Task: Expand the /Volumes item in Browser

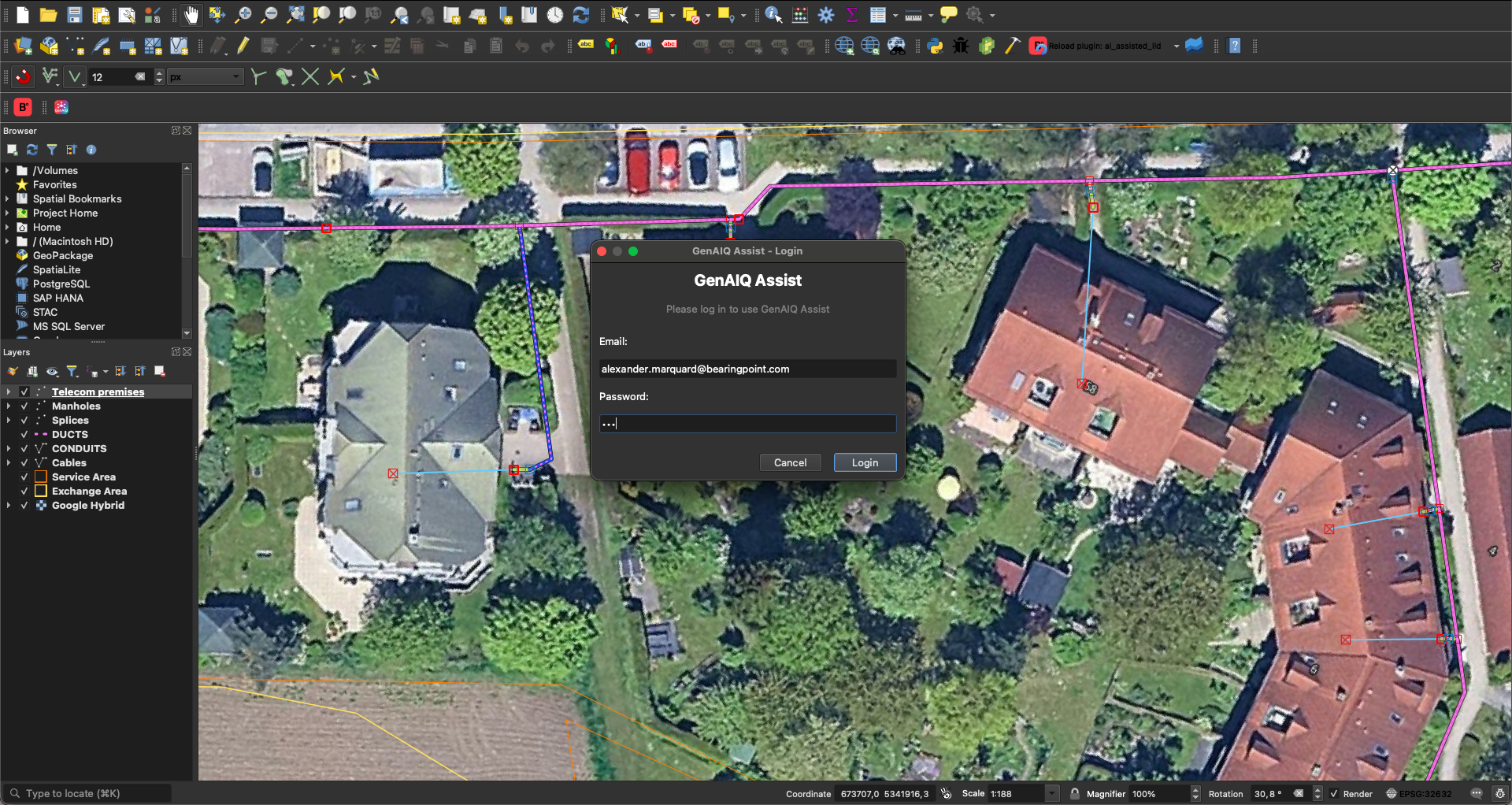Action: tap(7, 171)
